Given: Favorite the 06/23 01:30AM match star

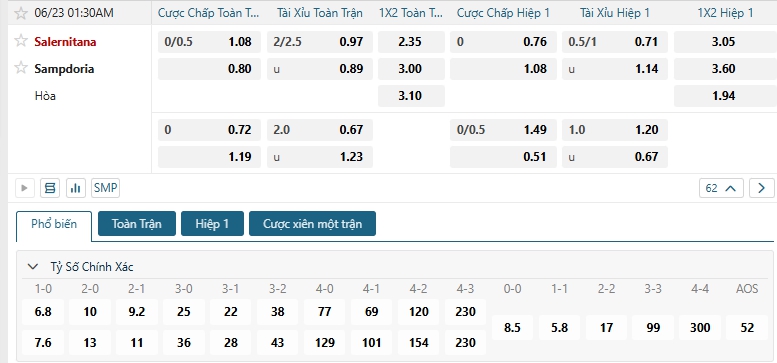Looking at the screenshot, I should coord(21,13).
